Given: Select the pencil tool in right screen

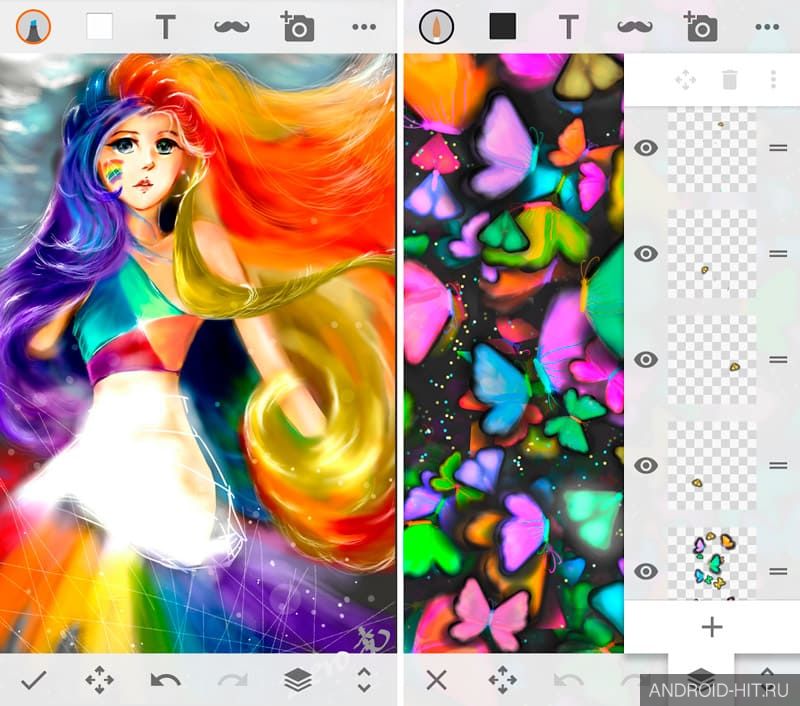Looking at the screenshot, I should 436,27.
